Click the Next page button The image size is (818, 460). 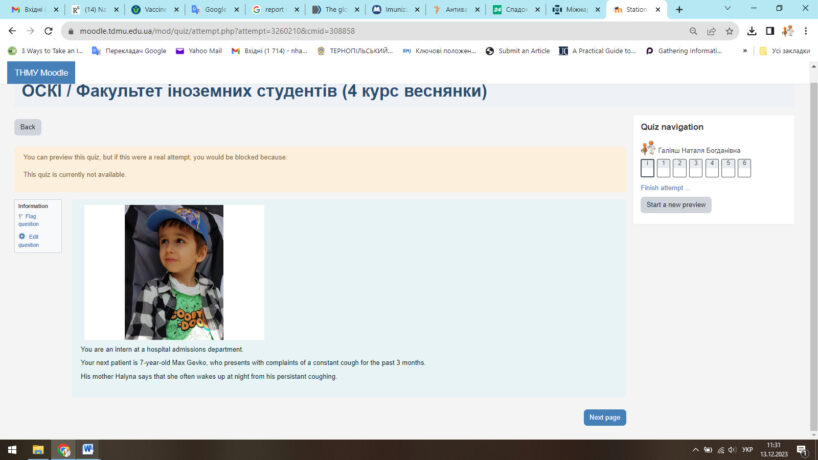click(604, 417)
